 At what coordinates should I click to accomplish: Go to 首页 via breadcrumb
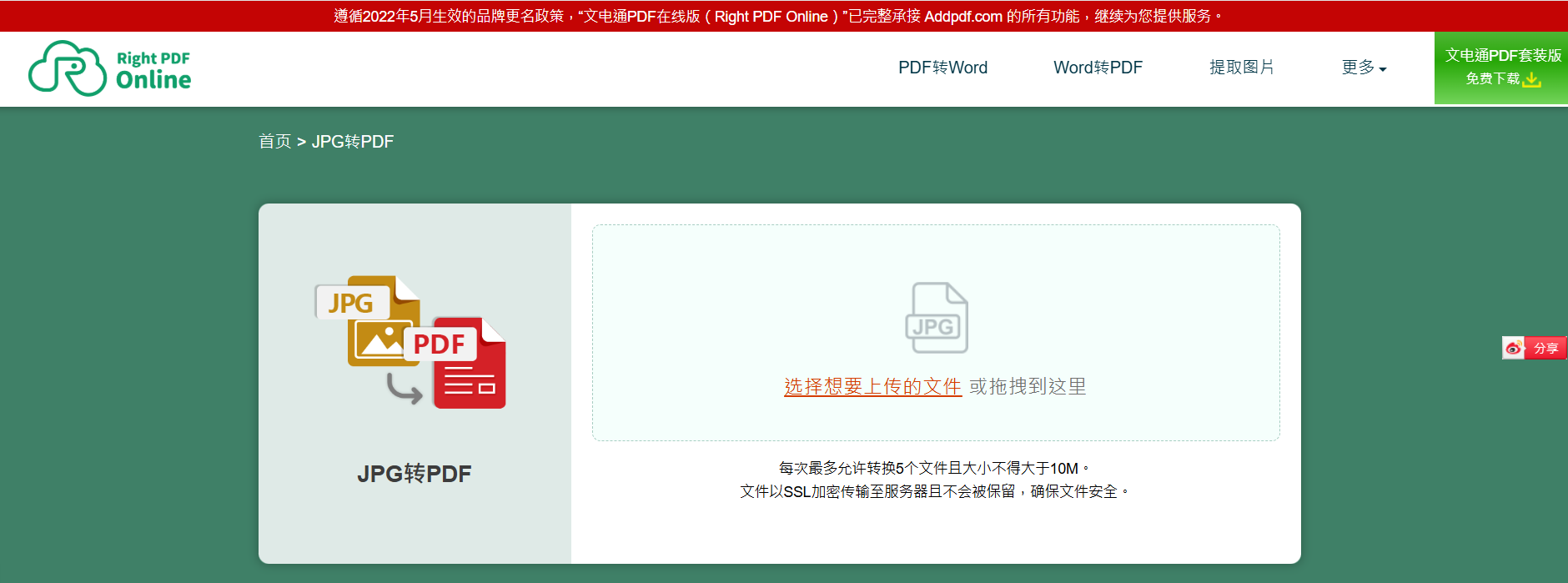click(x=274, y=142)
